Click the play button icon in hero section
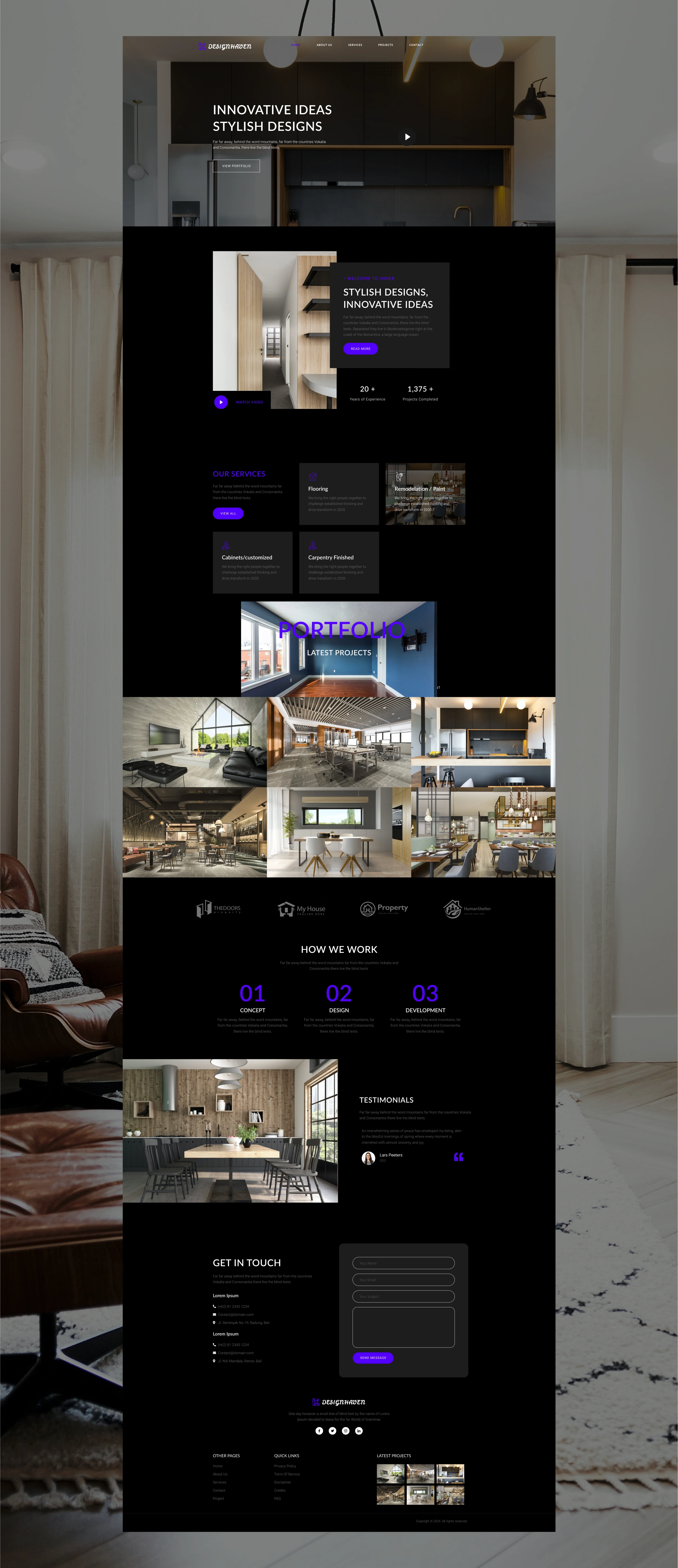678x1568 pixels. pos(407,137)
